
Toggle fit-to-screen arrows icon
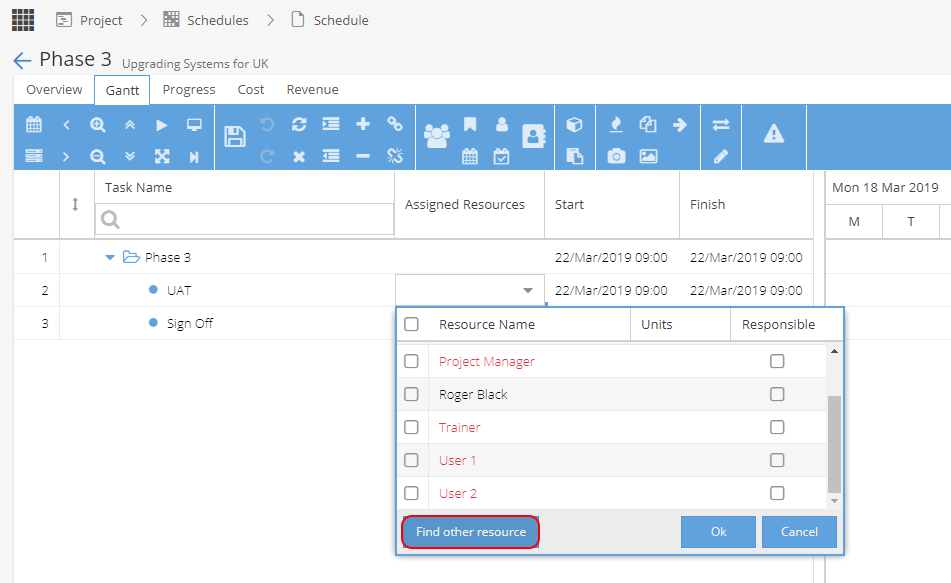[x=162, y=157]
